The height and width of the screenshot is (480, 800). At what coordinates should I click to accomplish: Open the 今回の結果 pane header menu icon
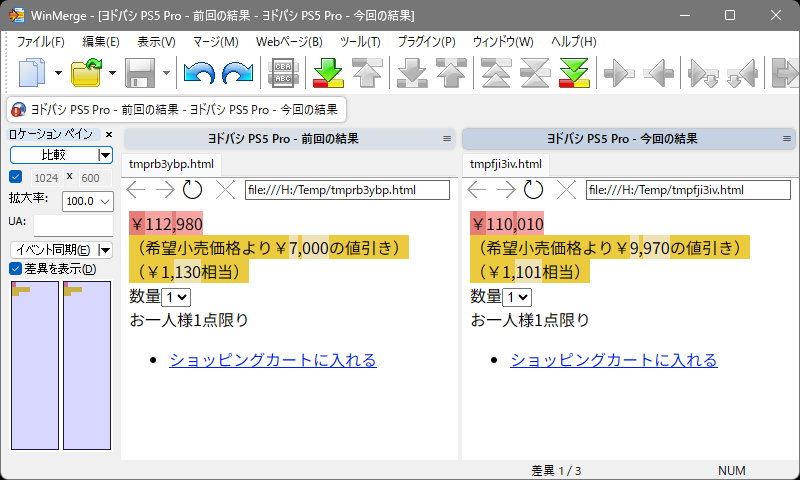pos(787,138)
